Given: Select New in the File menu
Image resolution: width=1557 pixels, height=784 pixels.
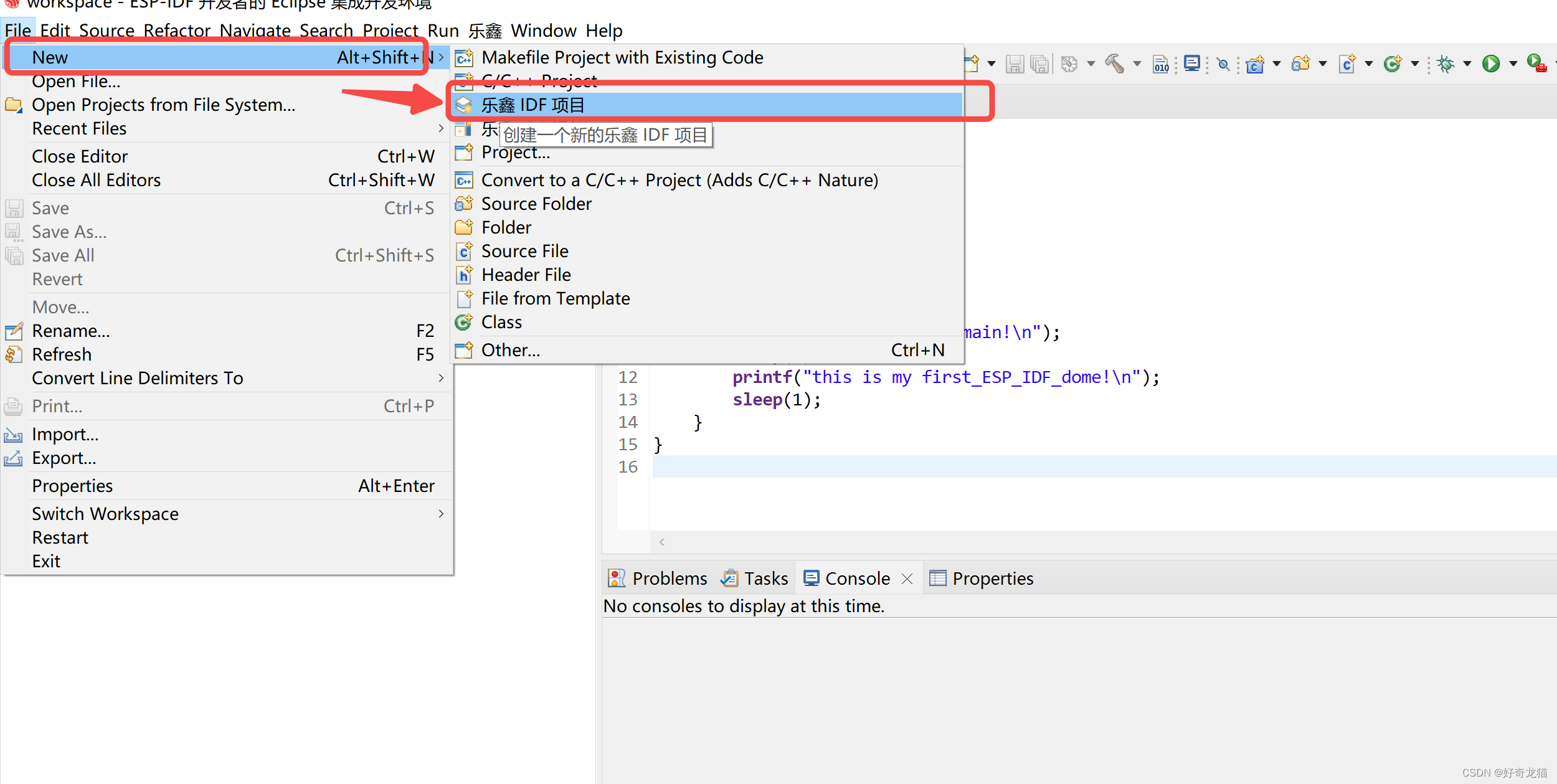Looking at the screenshot, I should tap(227, 57).
